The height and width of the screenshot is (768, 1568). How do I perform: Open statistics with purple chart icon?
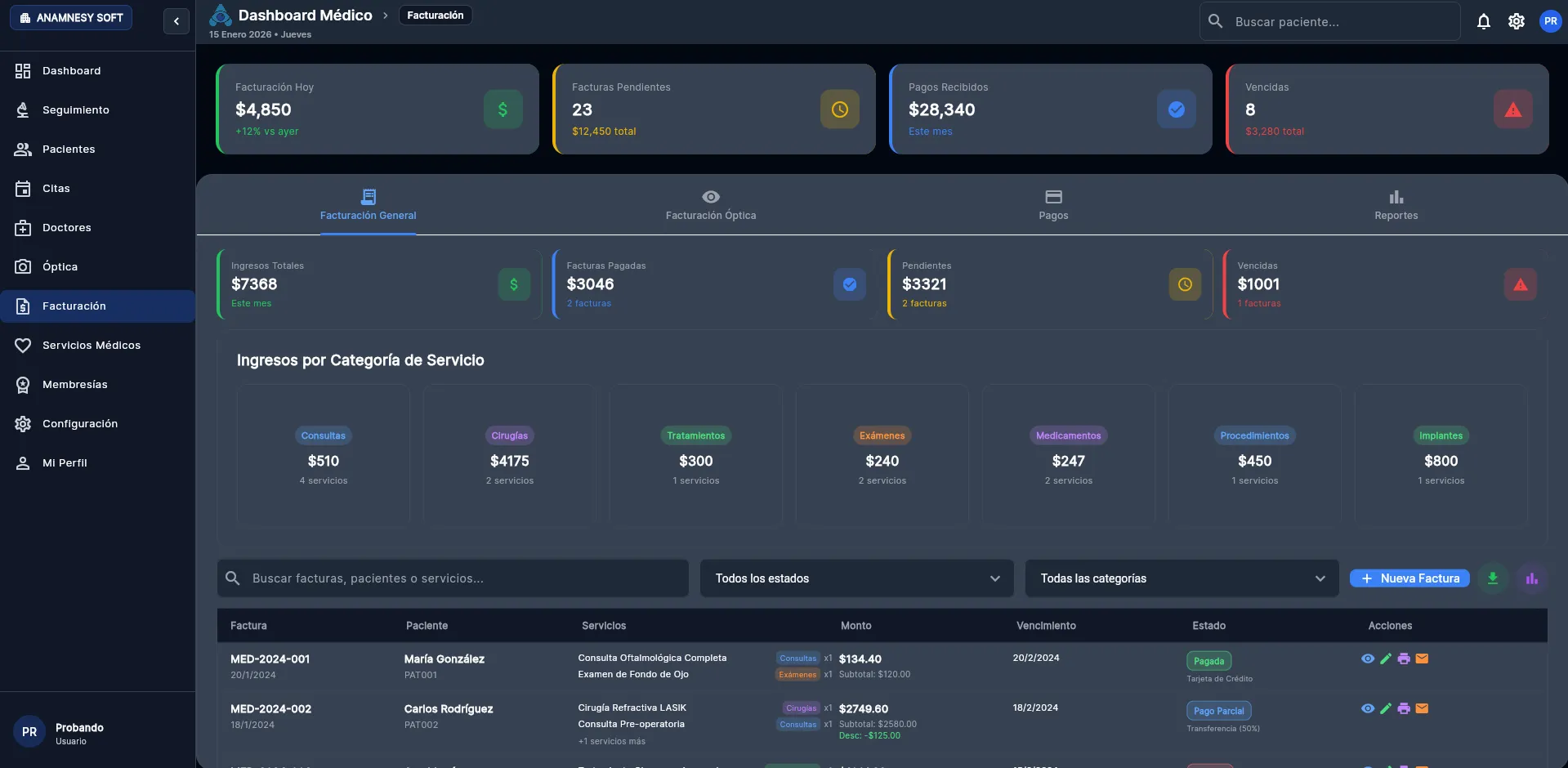[x=1532, y=578]
